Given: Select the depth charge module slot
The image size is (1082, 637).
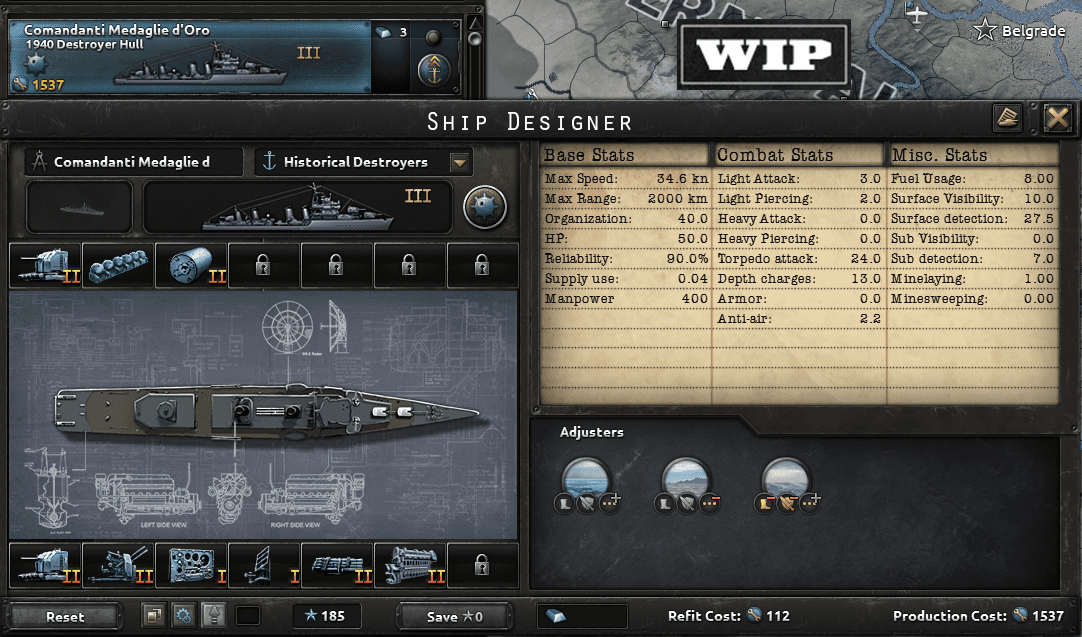Looking at the screenshot, I should tap(191, 265).
